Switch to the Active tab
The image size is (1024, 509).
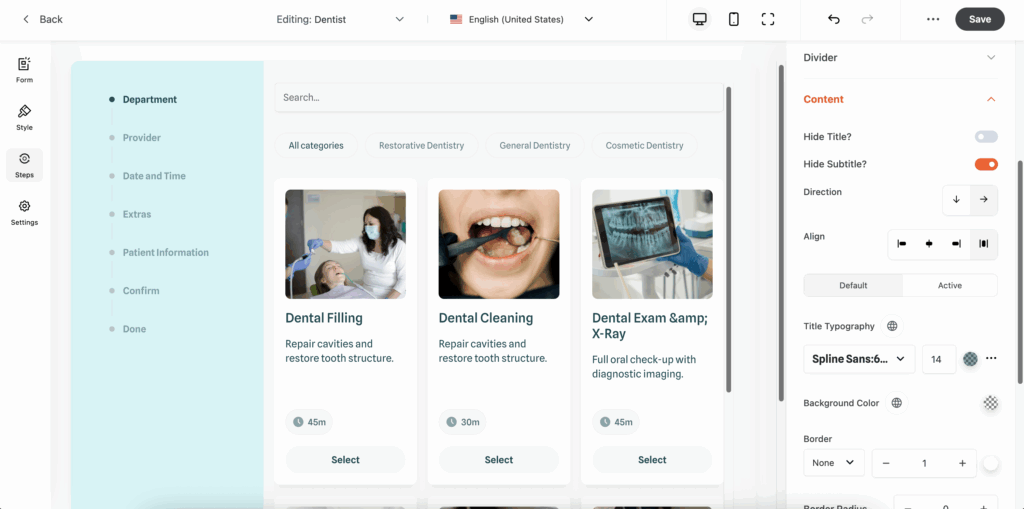click(949, 285)
